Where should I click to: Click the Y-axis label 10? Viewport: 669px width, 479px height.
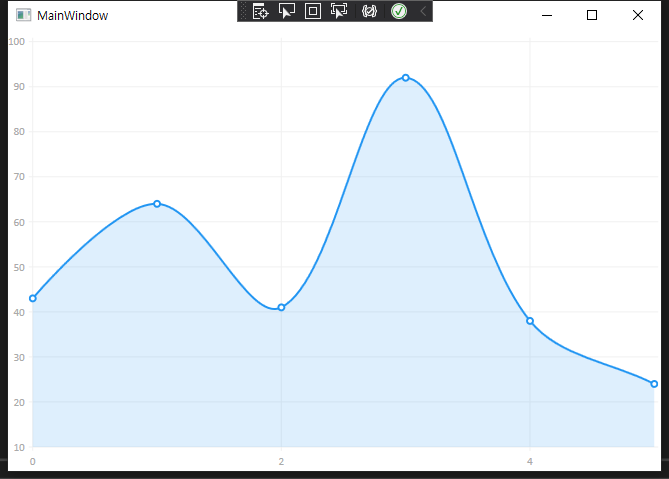pyautogui.click(x=19, y=447)
